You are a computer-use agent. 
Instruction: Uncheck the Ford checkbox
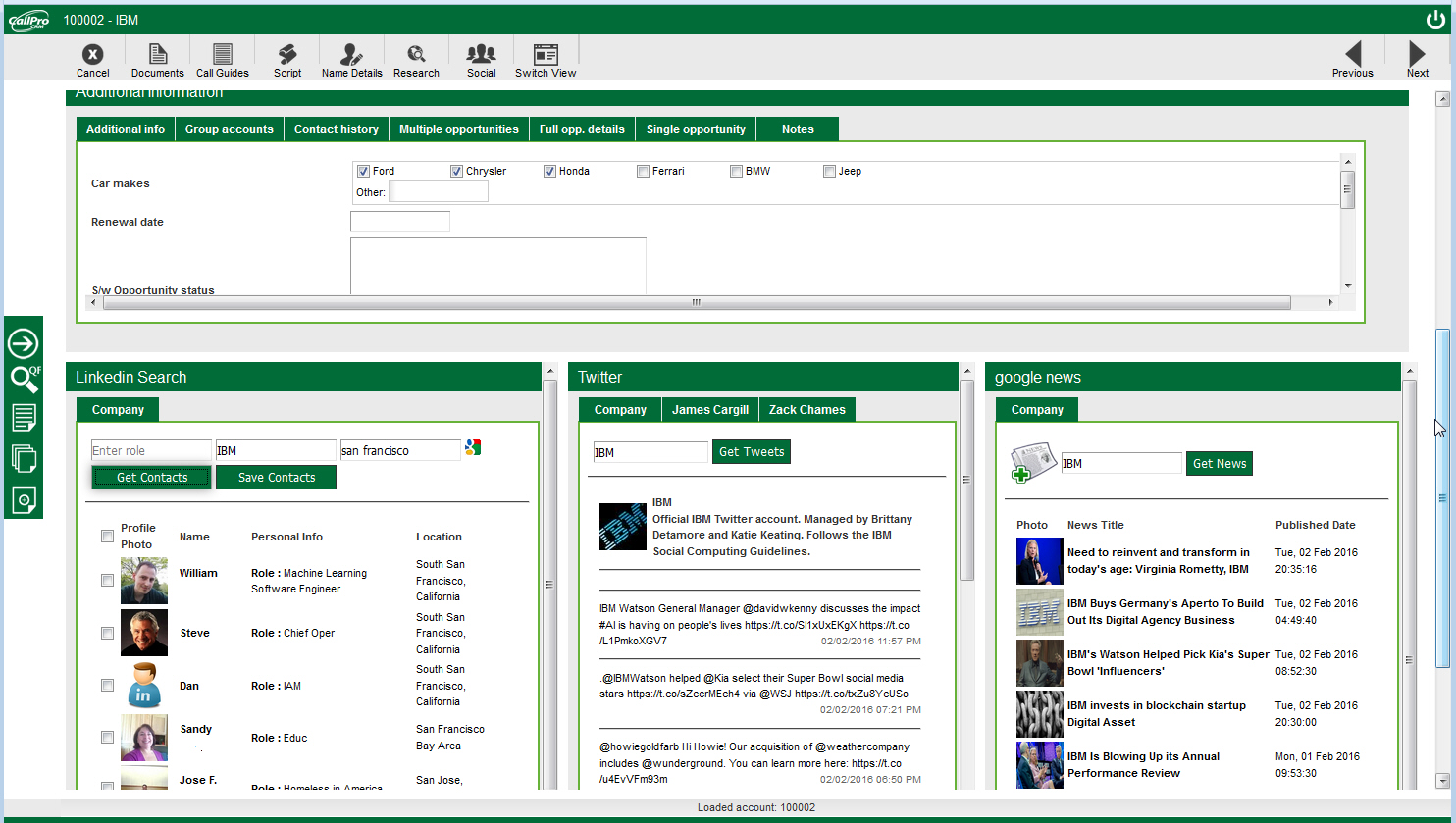363,171
